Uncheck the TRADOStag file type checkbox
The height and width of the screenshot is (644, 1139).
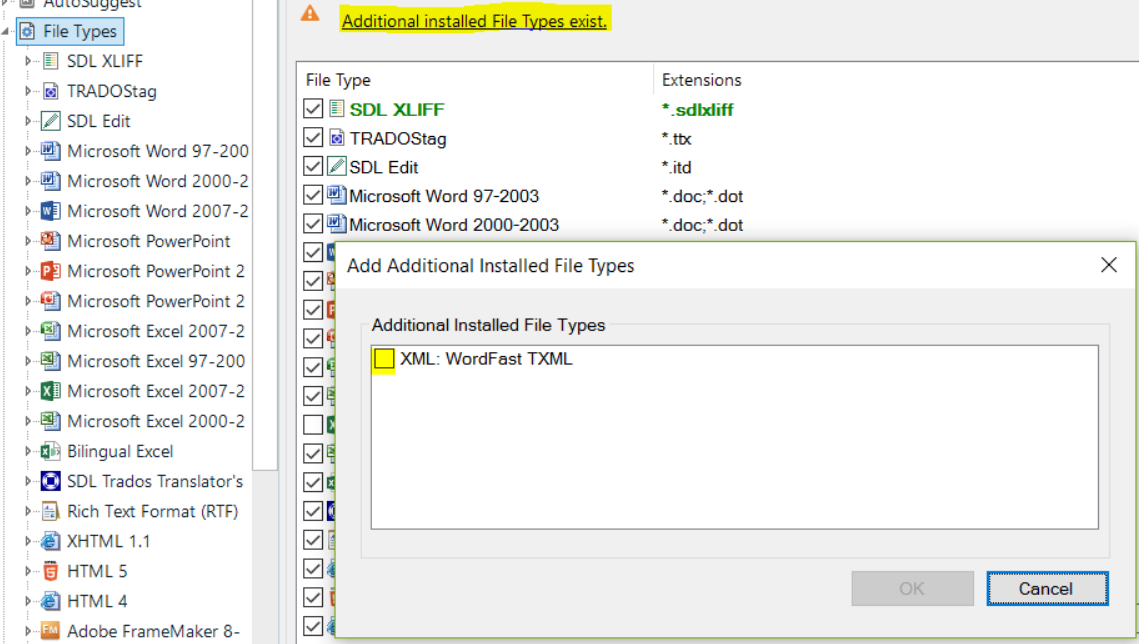(x=313, y=138)
